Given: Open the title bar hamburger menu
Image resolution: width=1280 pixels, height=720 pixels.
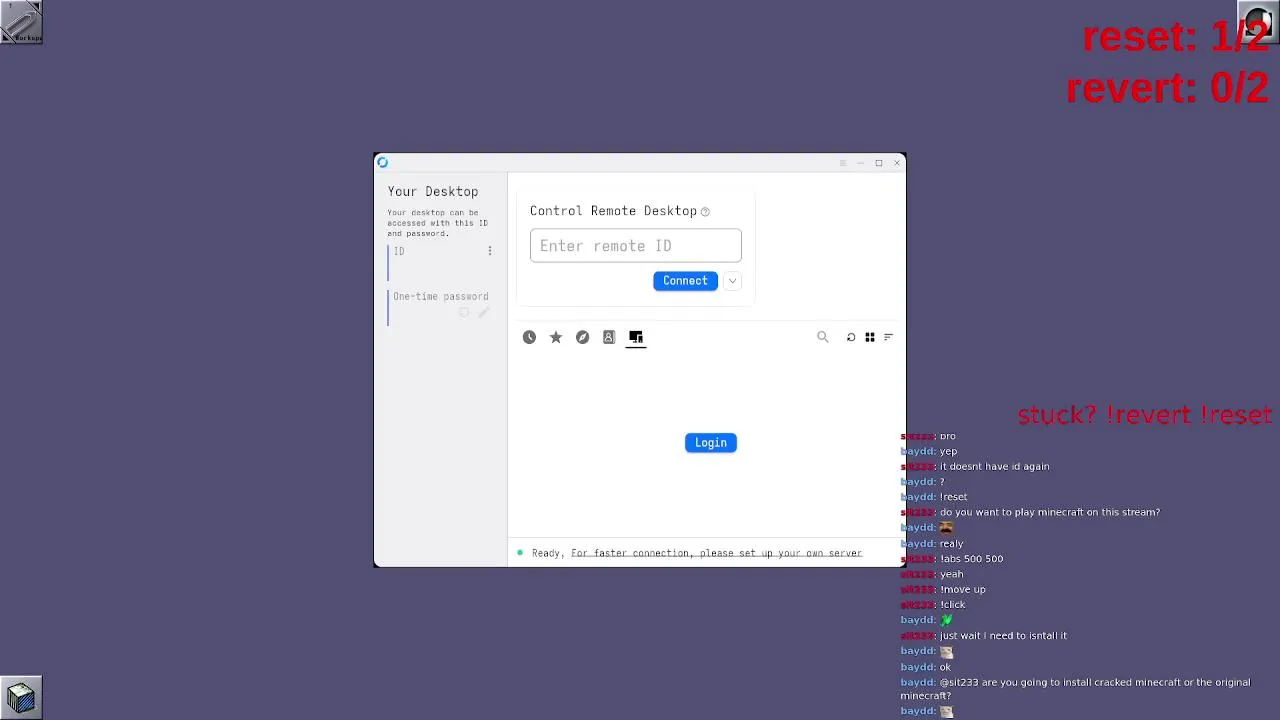Looking at the screenshot, I should pyautogui.click(x=843, y=163).
